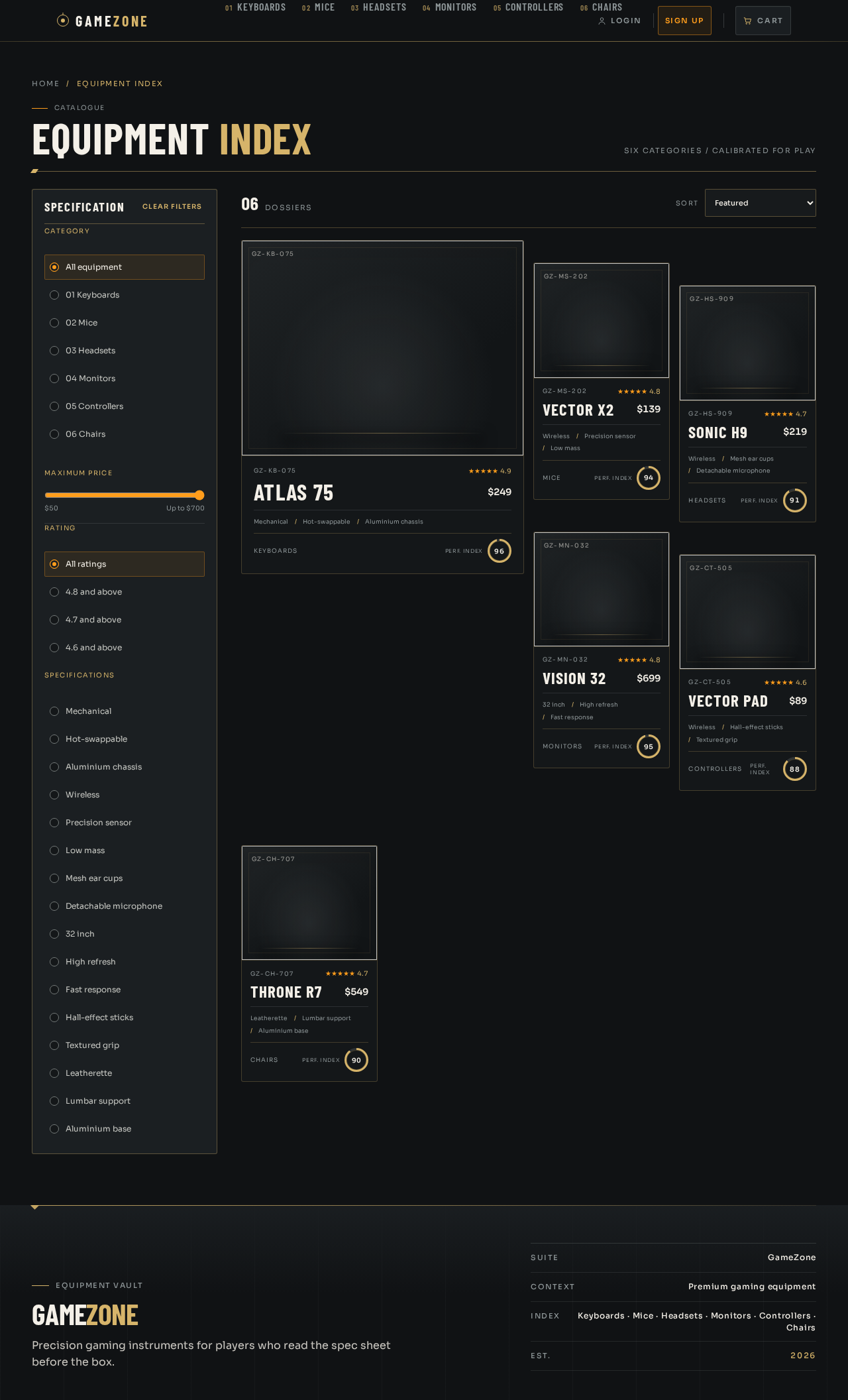Click the Vector Pad performance ring 88
This screenshot has width=848, height=1400.
pyautogui.click(x=795, y=769)
